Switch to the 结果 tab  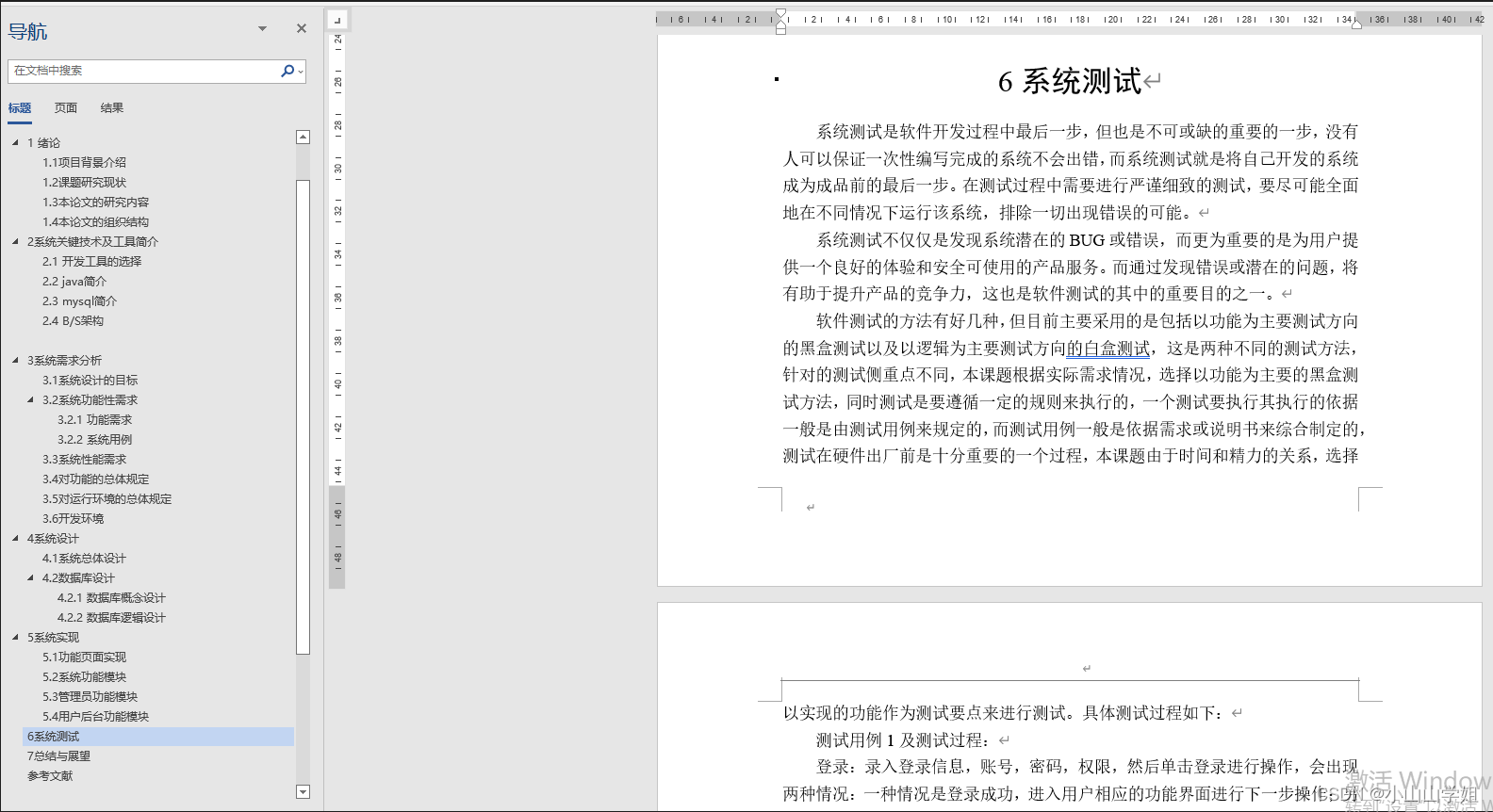point(112,108)
